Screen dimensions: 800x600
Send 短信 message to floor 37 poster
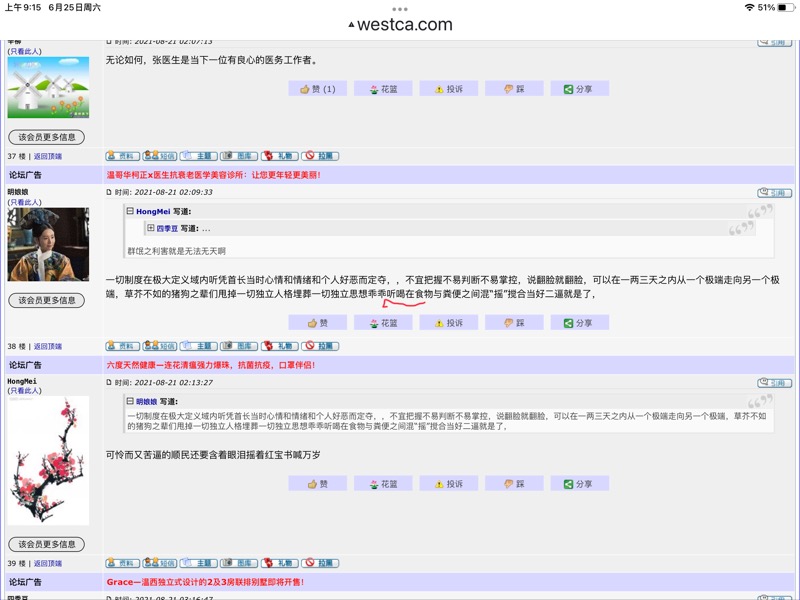[x=160, y=156]
